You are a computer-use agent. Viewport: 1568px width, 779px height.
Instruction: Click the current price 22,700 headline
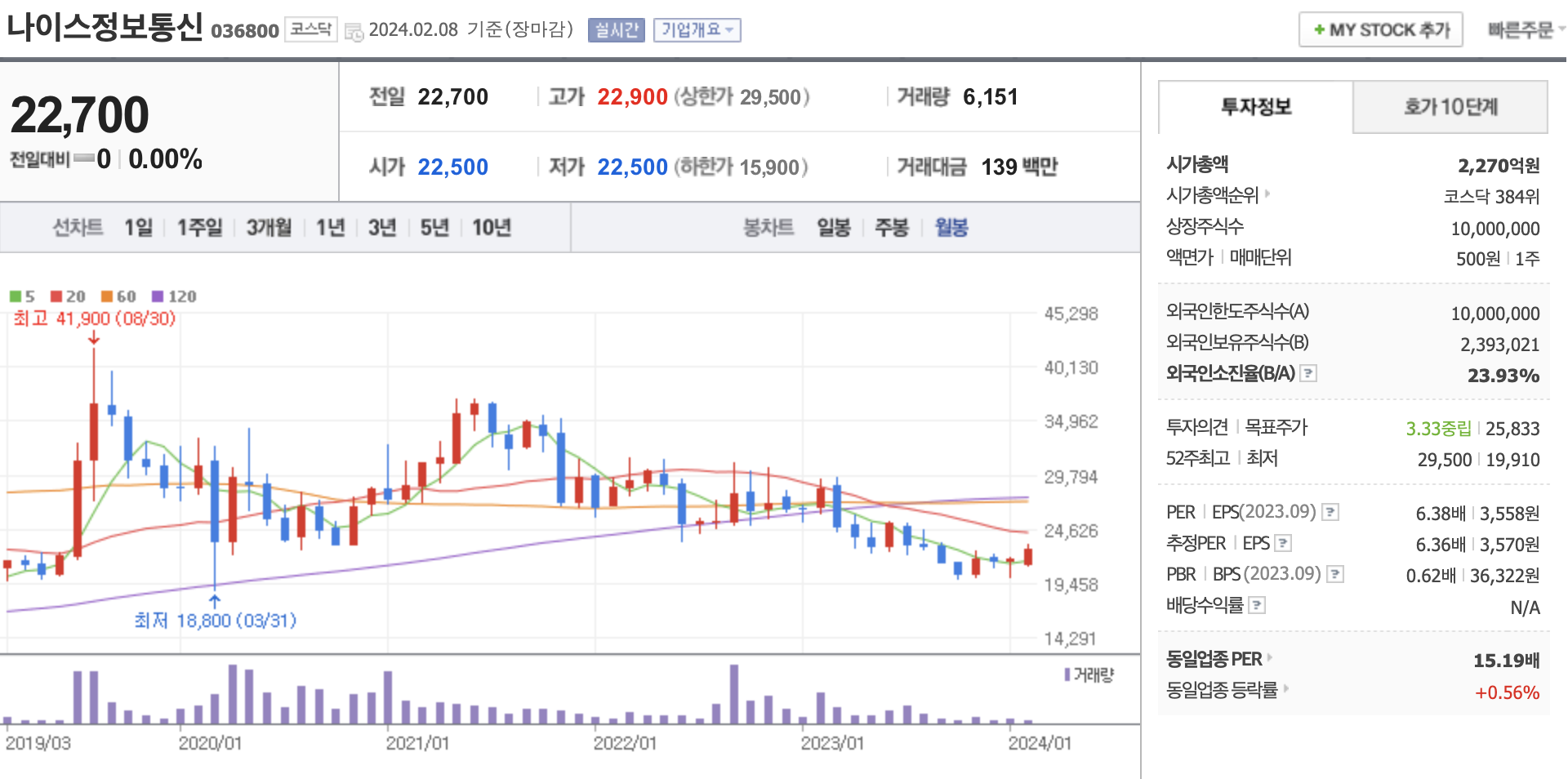pos(80,114)
